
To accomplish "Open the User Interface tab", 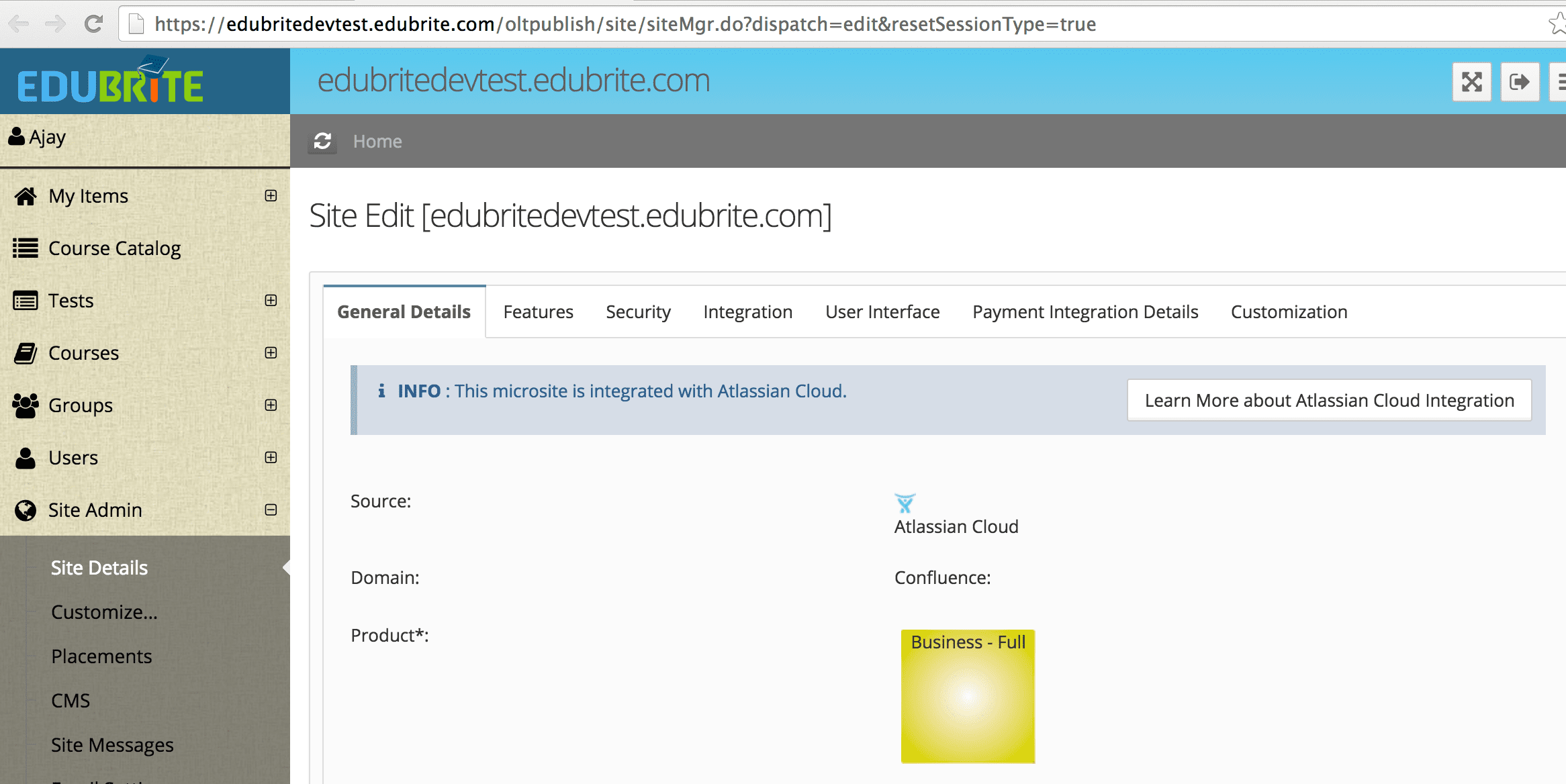I will point(882,312).
